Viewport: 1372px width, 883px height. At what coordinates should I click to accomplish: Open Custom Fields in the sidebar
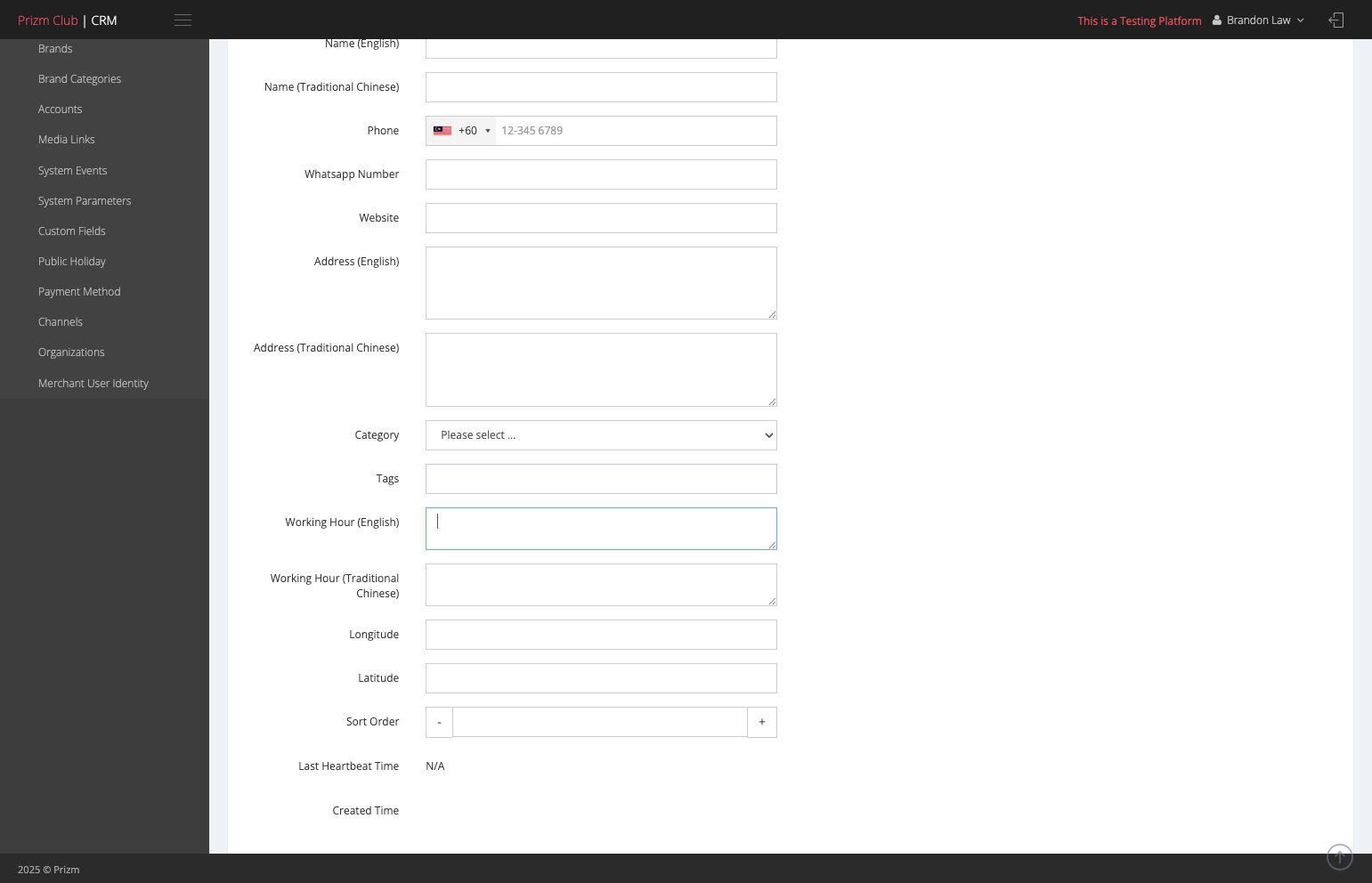[x=71, y=231]
